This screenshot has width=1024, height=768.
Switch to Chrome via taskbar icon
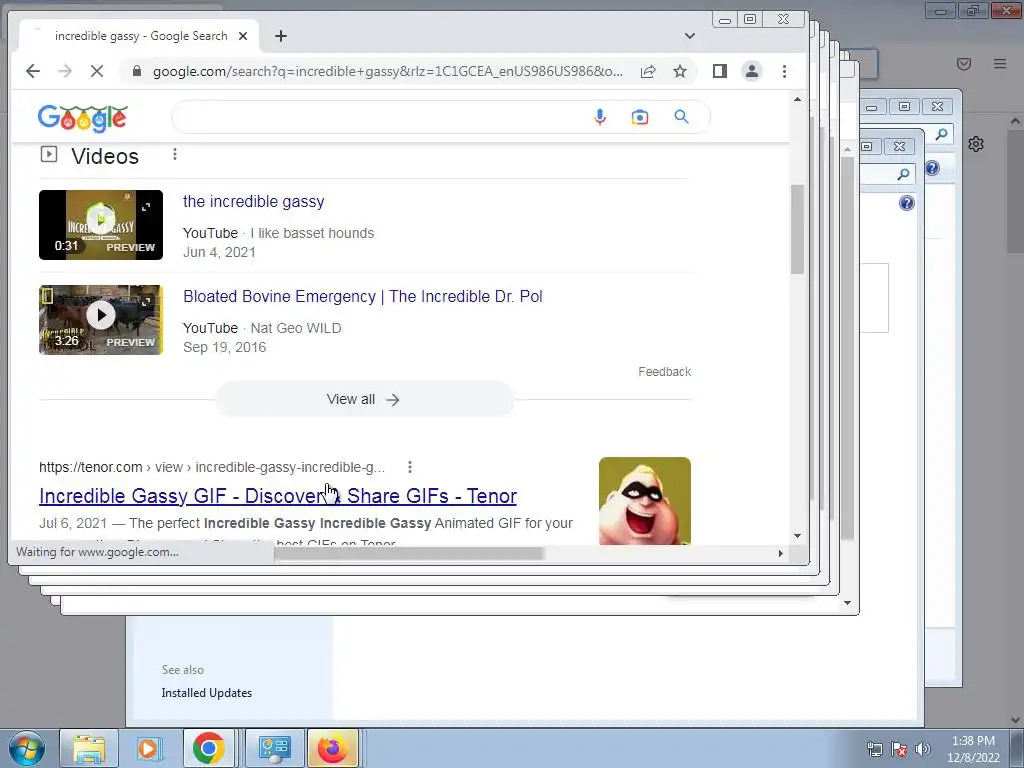coord(208,748)
